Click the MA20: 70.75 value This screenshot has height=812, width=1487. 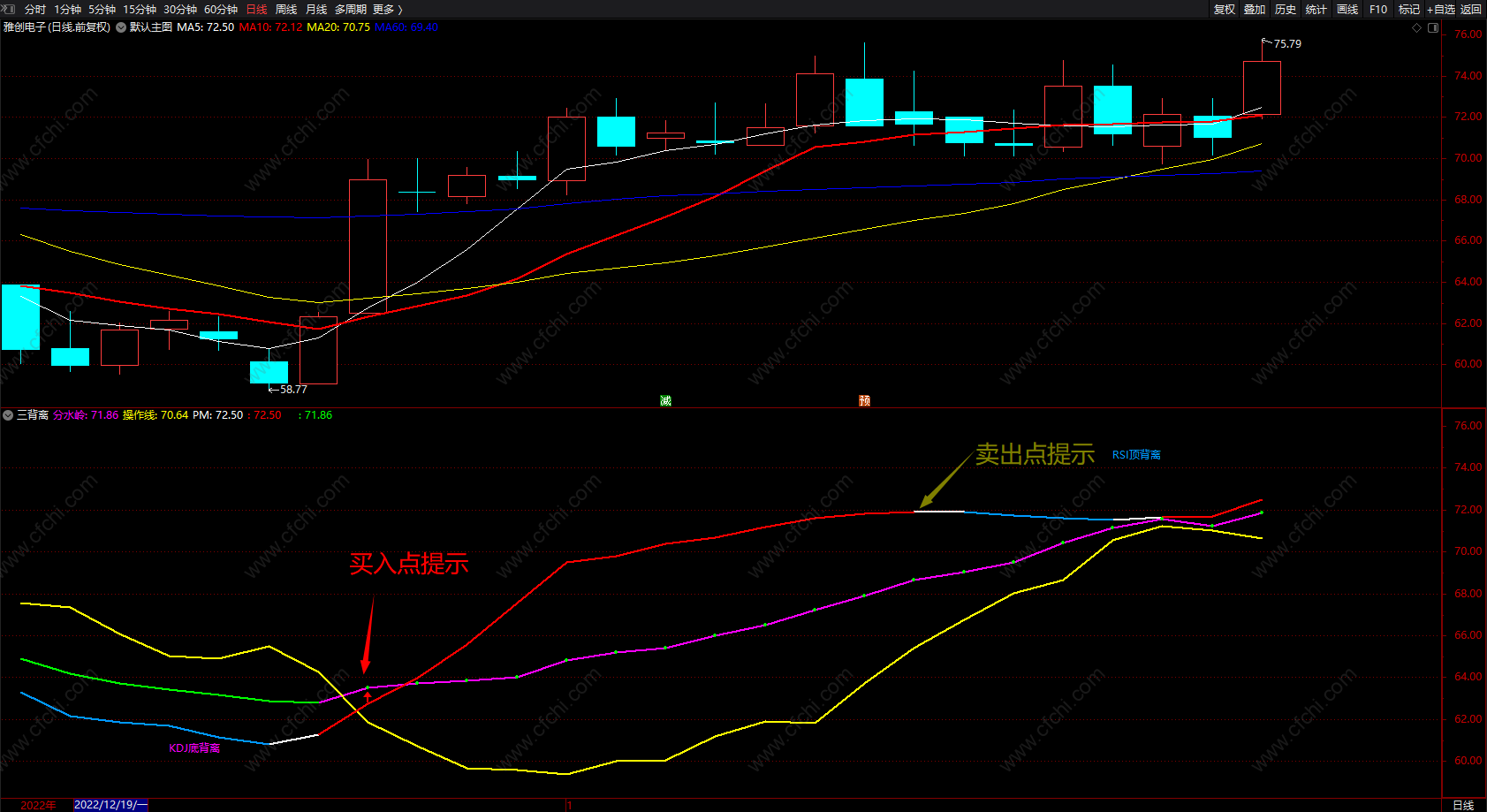point(338,27)
